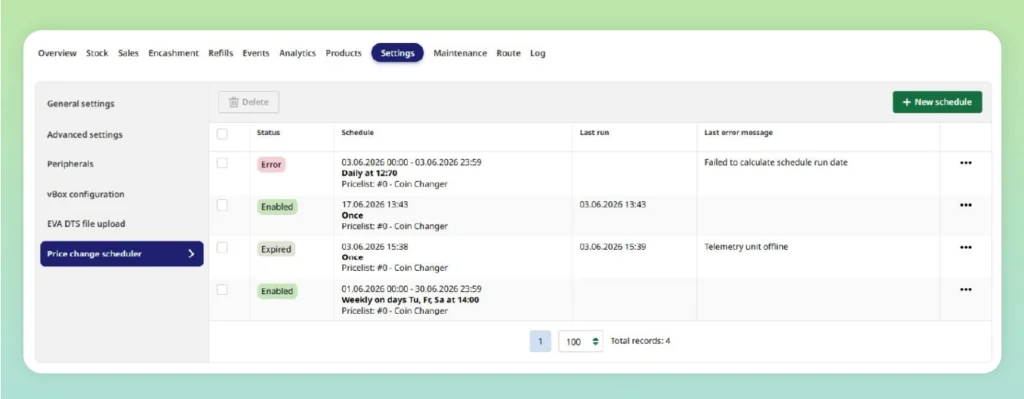Open three-dot menu for the 17.06.2026 13:43 schedule
Viewport: 1024px width, 399px height.
click(965, 205)
